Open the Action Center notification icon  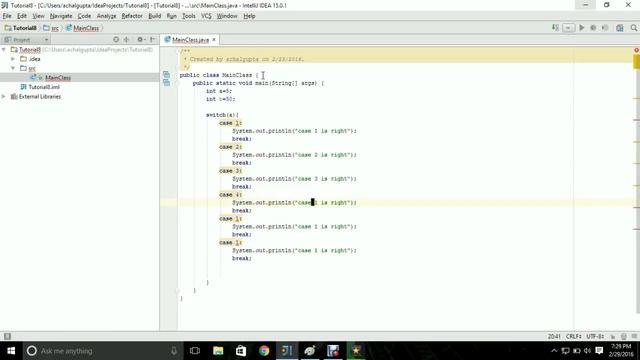[599, 351]
